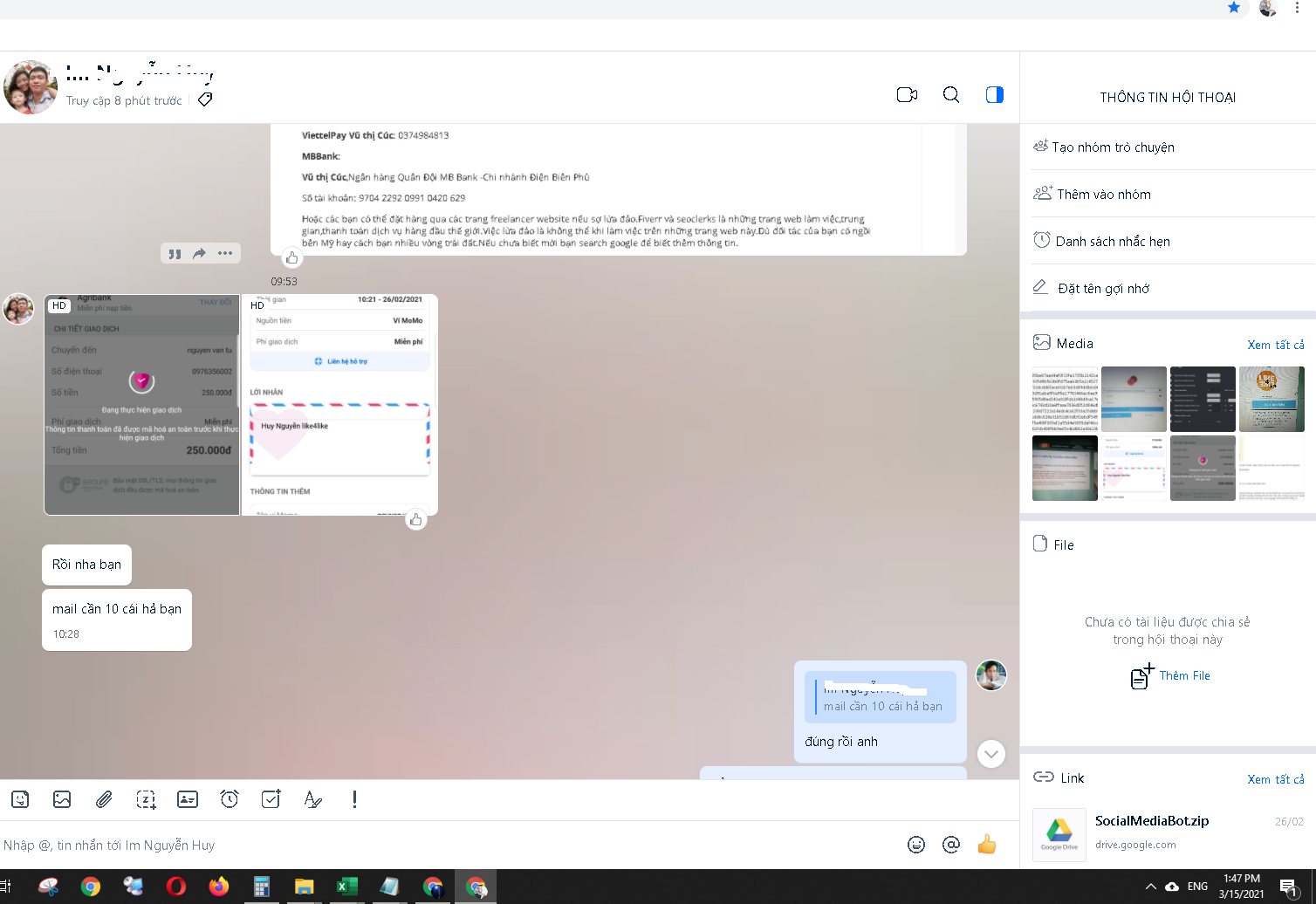Bookmark page with the browser star icon

(1234, 7)
